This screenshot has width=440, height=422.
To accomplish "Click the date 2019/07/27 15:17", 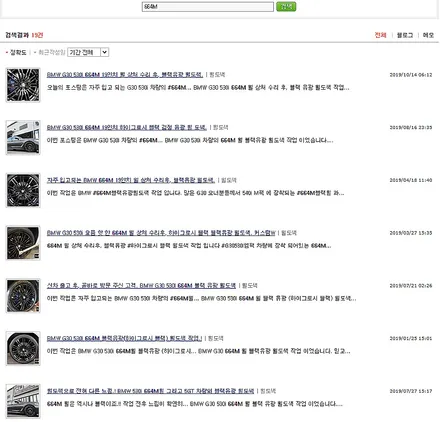I will coord(411,391).
